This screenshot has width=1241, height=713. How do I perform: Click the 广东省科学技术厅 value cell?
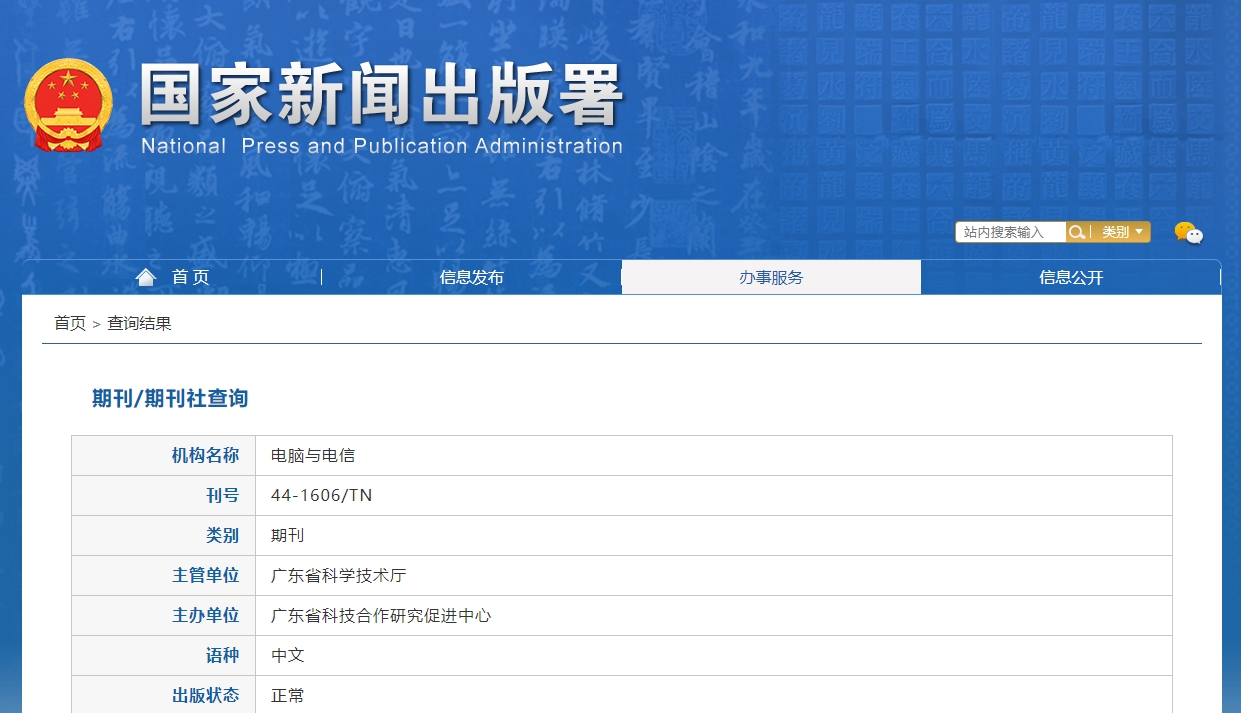click(x=713, y=576)
